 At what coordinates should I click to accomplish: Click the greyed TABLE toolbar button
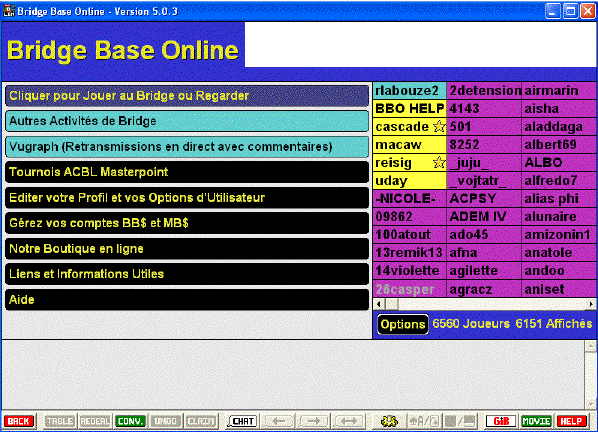(x=60, y=421)
